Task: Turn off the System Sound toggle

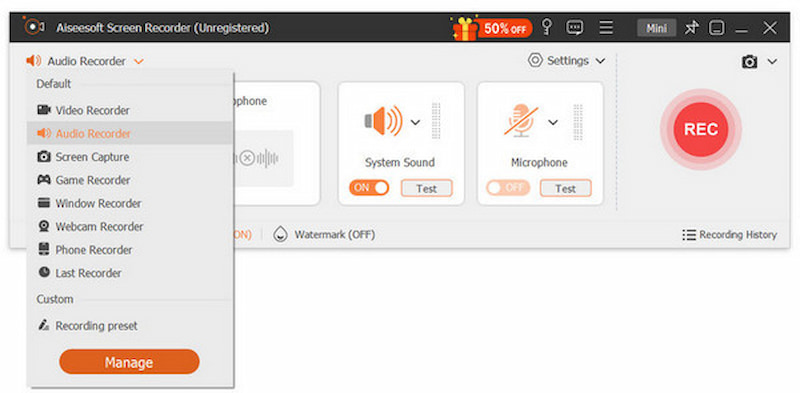Action: pyautogui.click(x=369, y=188)
